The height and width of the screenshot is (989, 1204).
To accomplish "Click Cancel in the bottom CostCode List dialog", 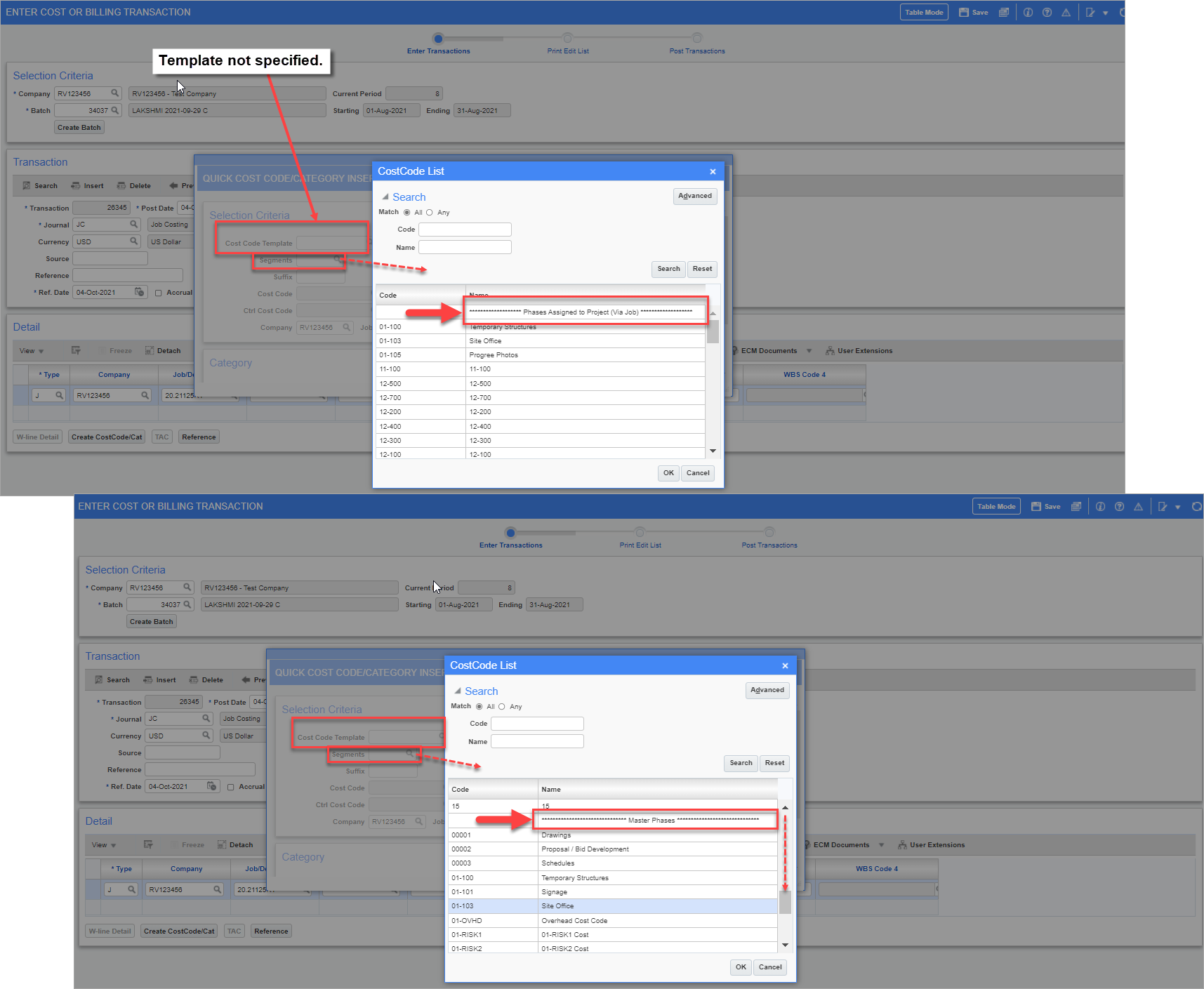I will (x=770, y=967).
